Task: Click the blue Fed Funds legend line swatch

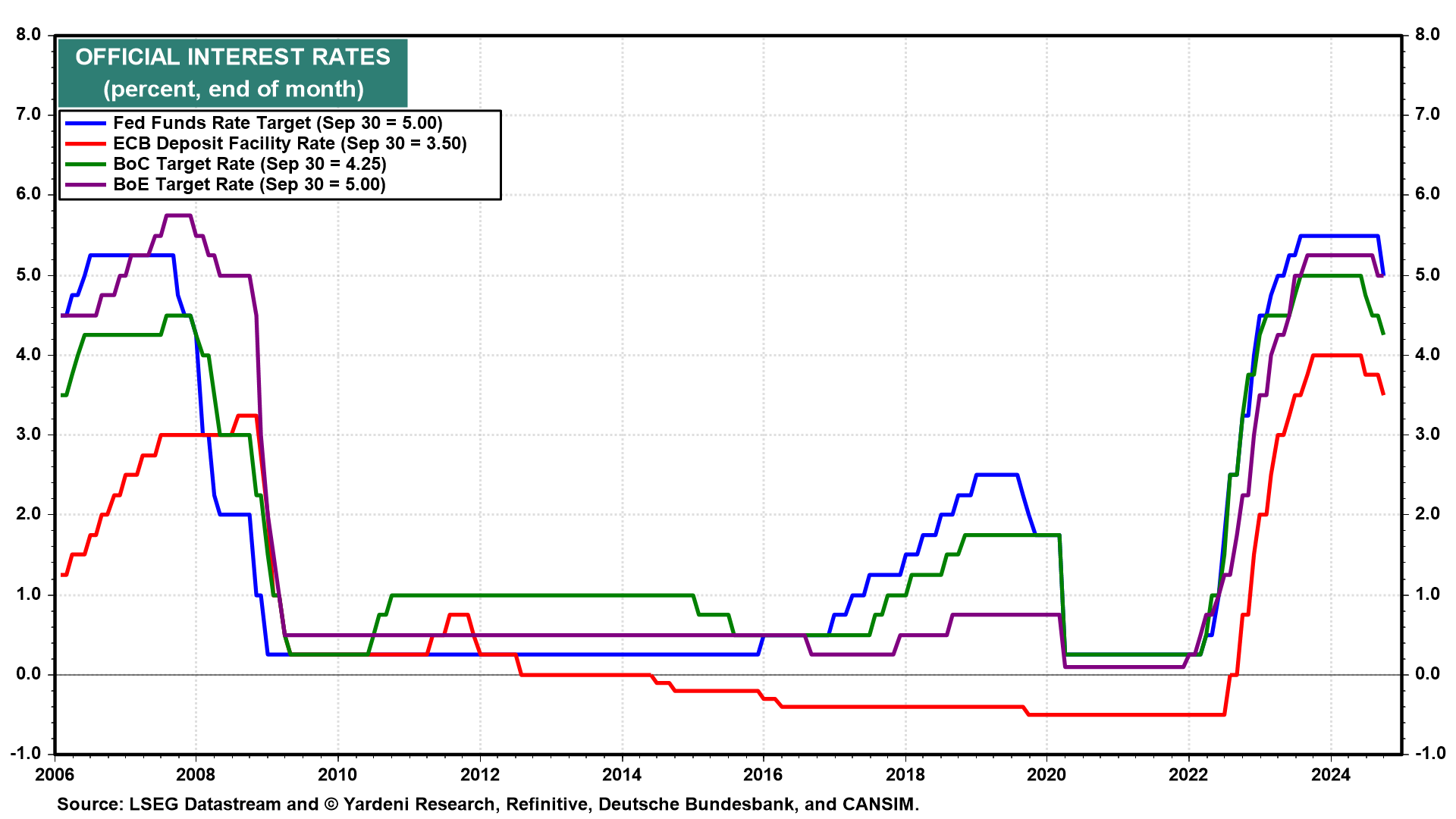Action: [85, 123]
